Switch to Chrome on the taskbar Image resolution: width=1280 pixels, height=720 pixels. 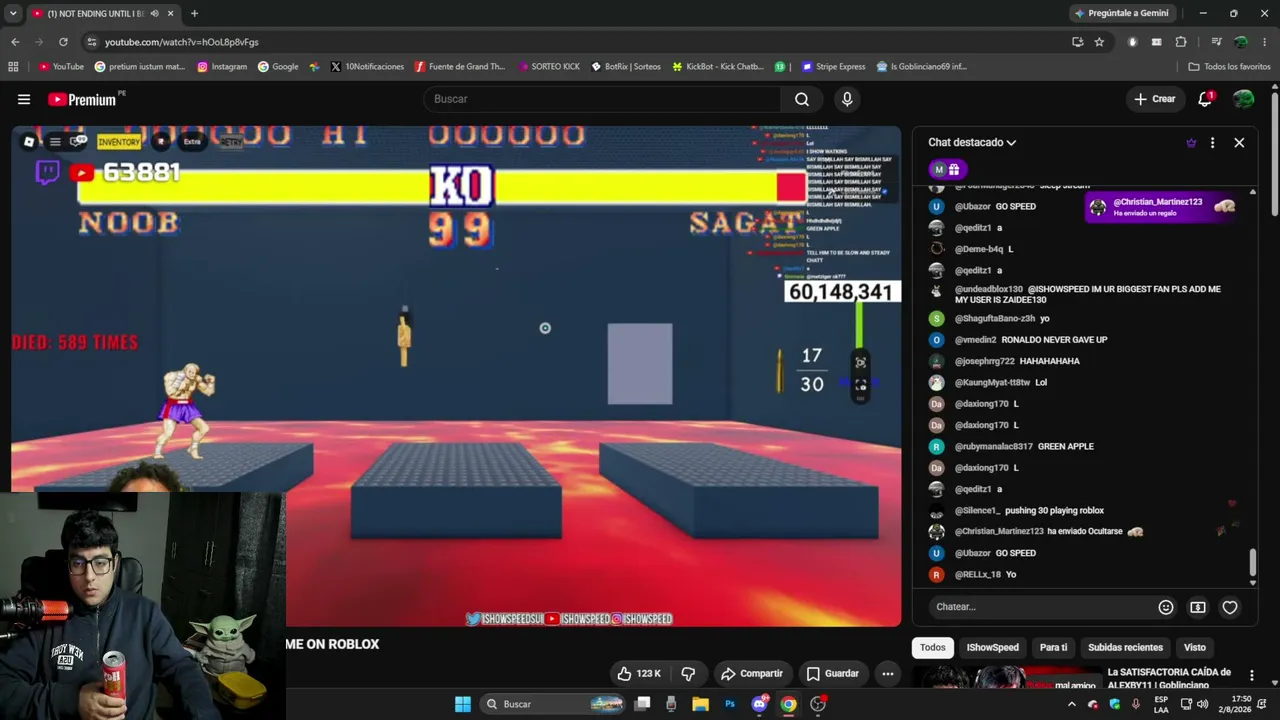coord(789,704)
